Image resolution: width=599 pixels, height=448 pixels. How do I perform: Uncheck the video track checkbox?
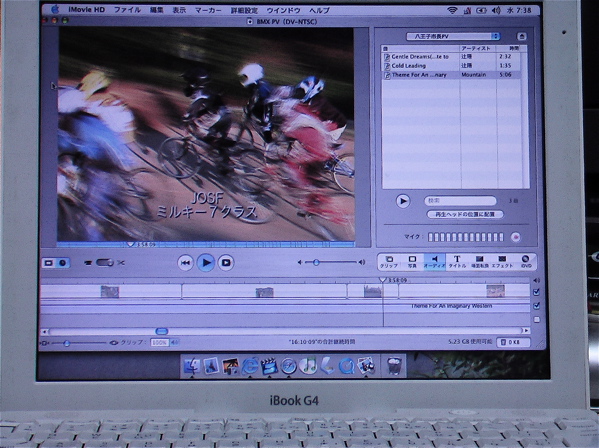[536, 292]
